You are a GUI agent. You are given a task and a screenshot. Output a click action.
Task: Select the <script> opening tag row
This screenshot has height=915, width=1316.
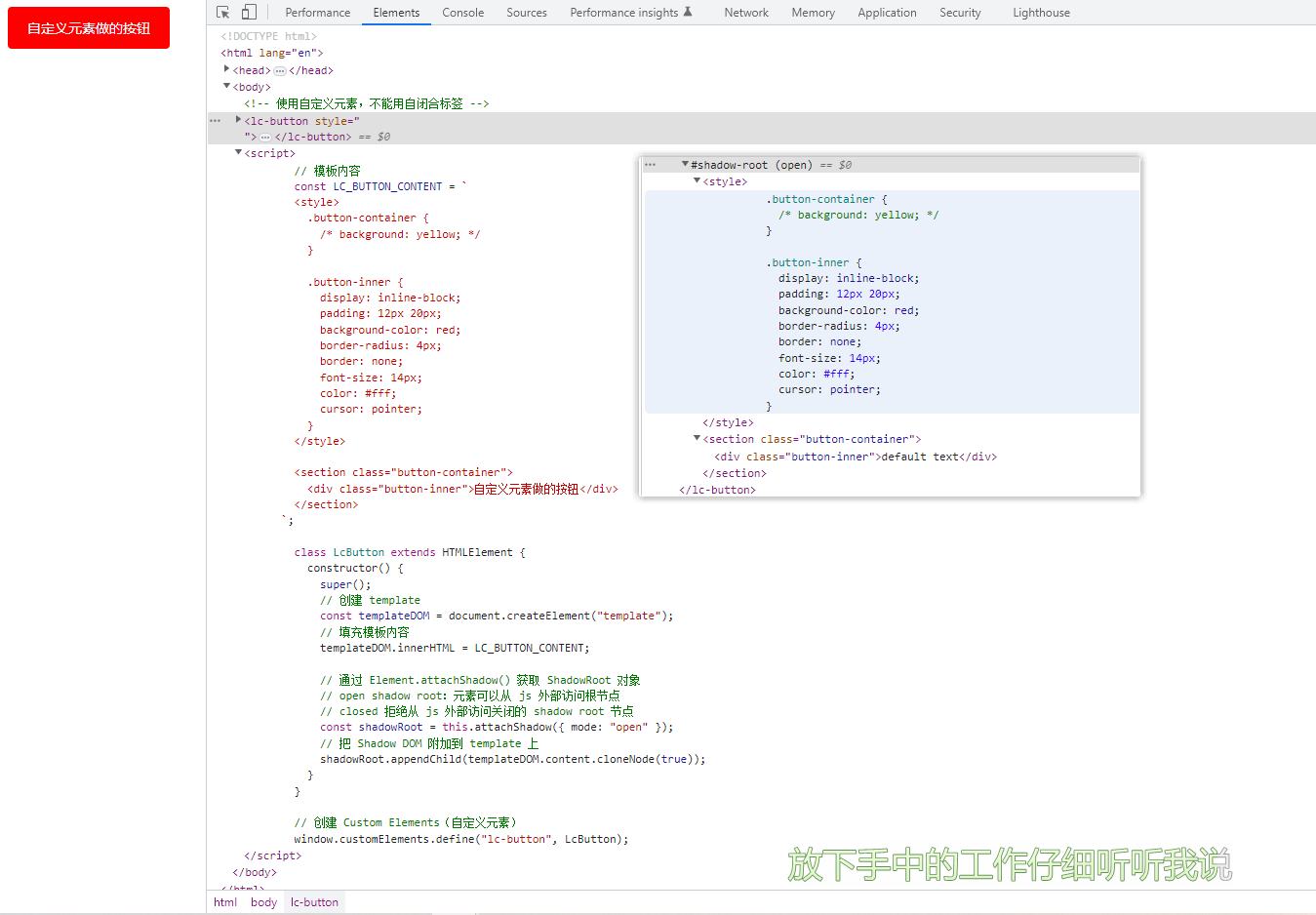[269, 154]
